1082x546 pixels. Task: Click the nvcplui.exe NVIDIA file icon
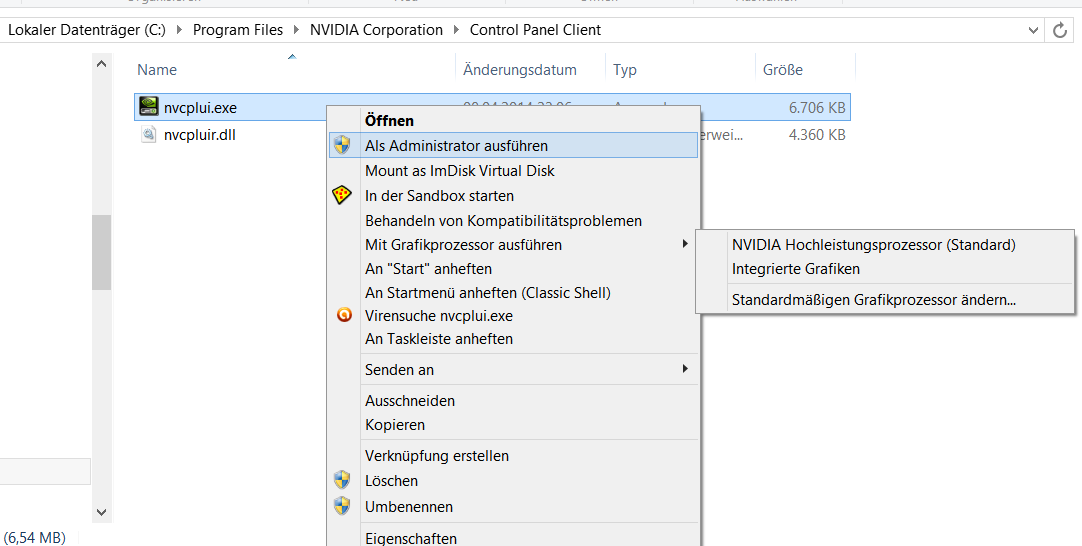pyautogui.click(x=148, y=106)
